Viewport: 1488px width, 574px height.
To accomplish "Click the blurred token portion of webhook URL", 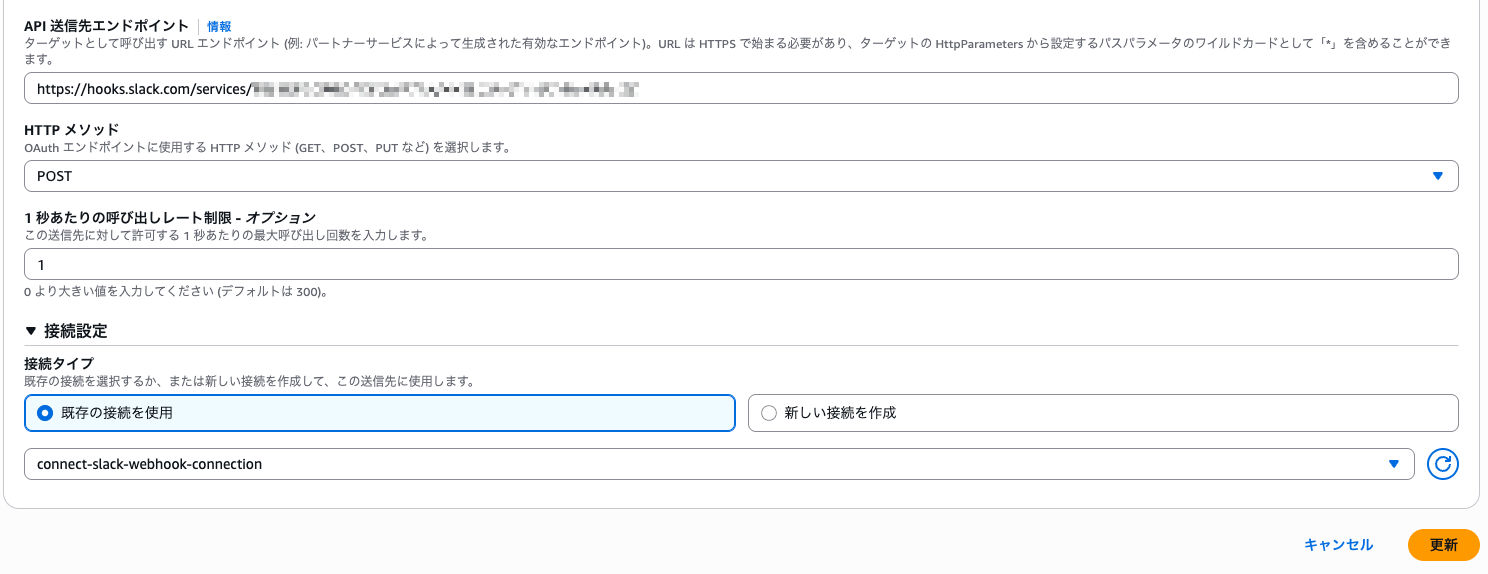I will tap(445, 89).
